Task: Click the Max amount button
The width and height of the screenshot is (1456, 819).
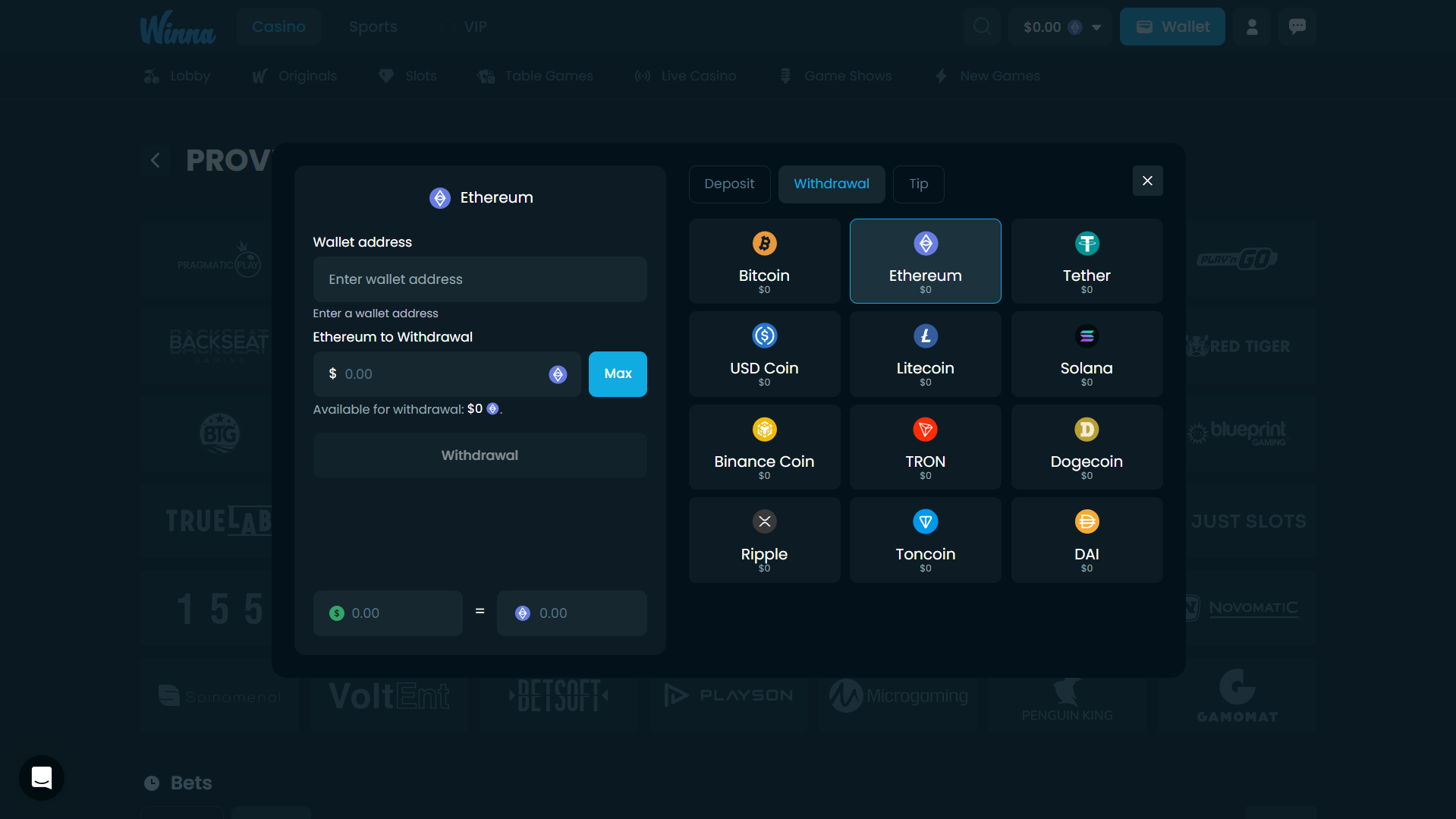Action: [618, 374]
